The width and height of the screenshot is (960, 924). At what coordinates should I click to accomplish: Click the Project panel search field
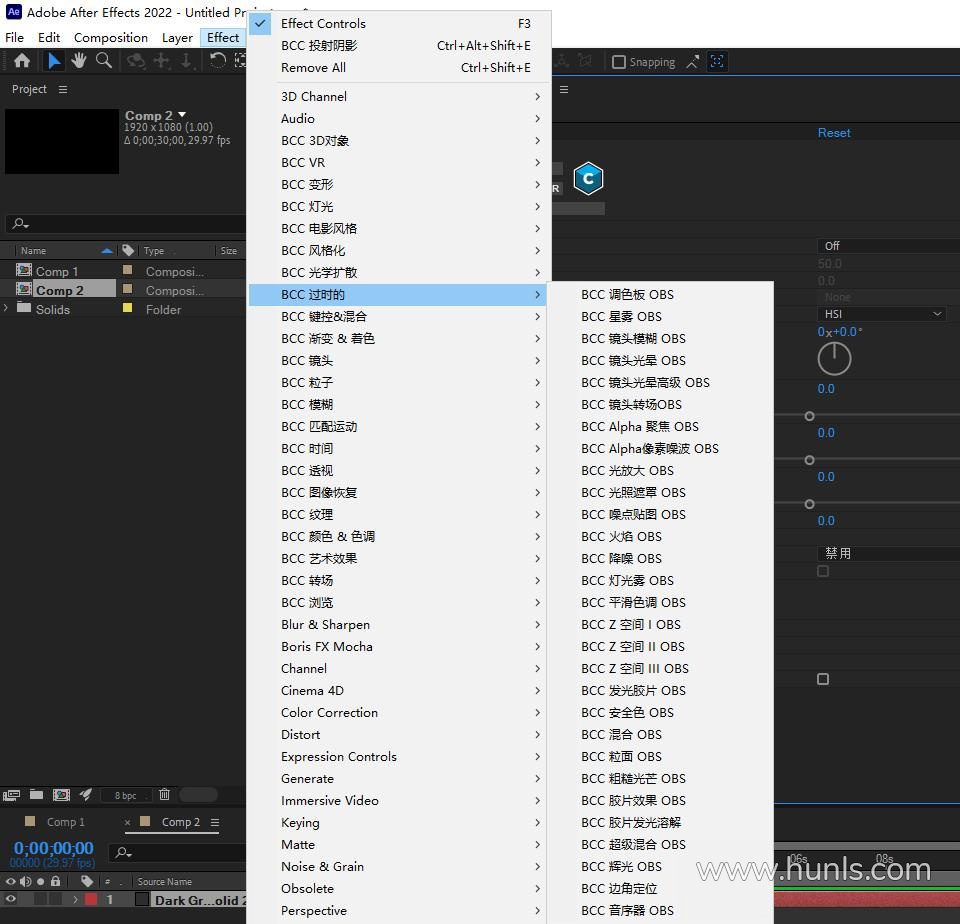[x=126, y=223]
